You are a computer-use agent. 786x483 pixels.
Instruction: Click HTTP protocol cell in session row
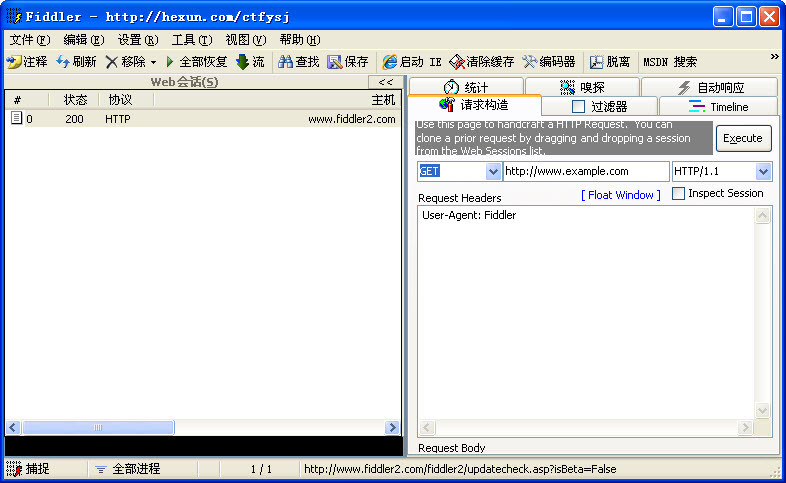(x=118, y=119)
